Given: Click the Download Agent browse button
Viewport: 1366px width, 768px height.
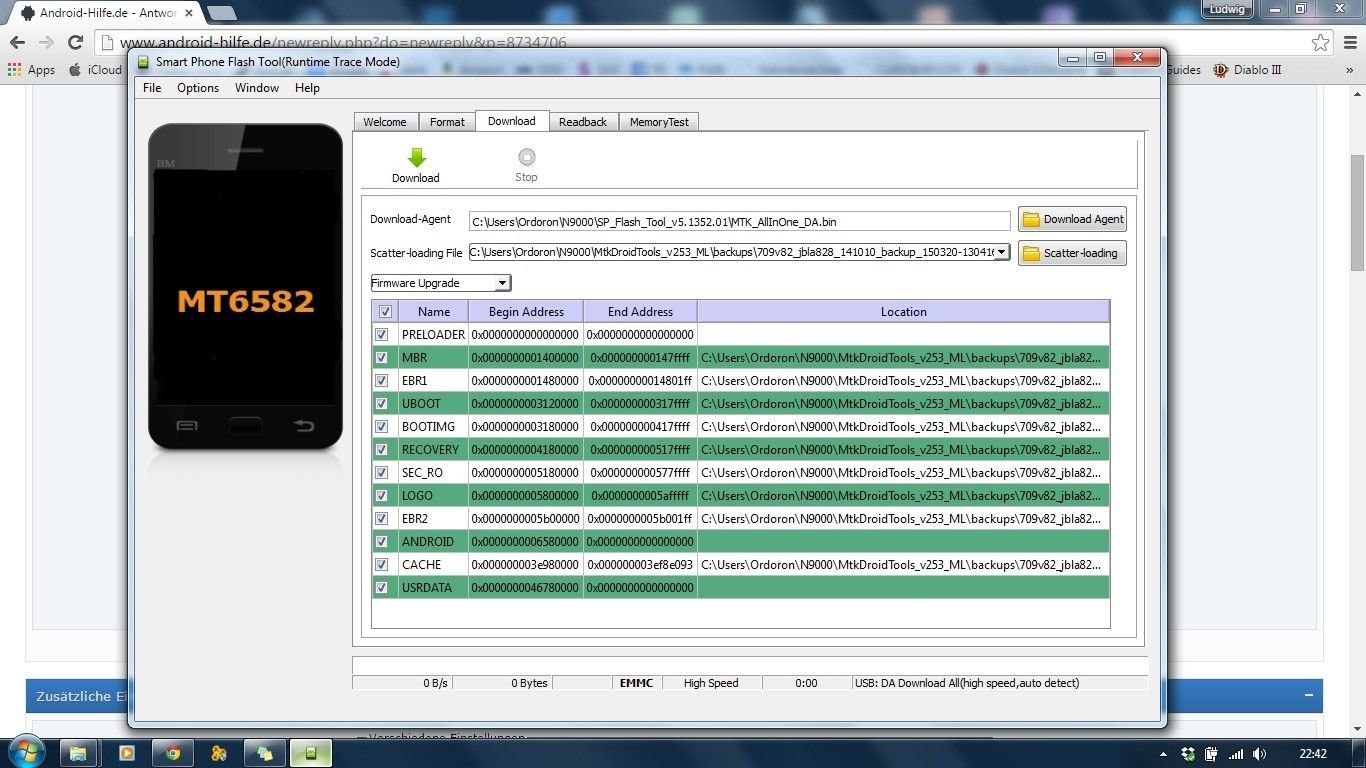Looking at the screenshot, I should point(1073,219).
